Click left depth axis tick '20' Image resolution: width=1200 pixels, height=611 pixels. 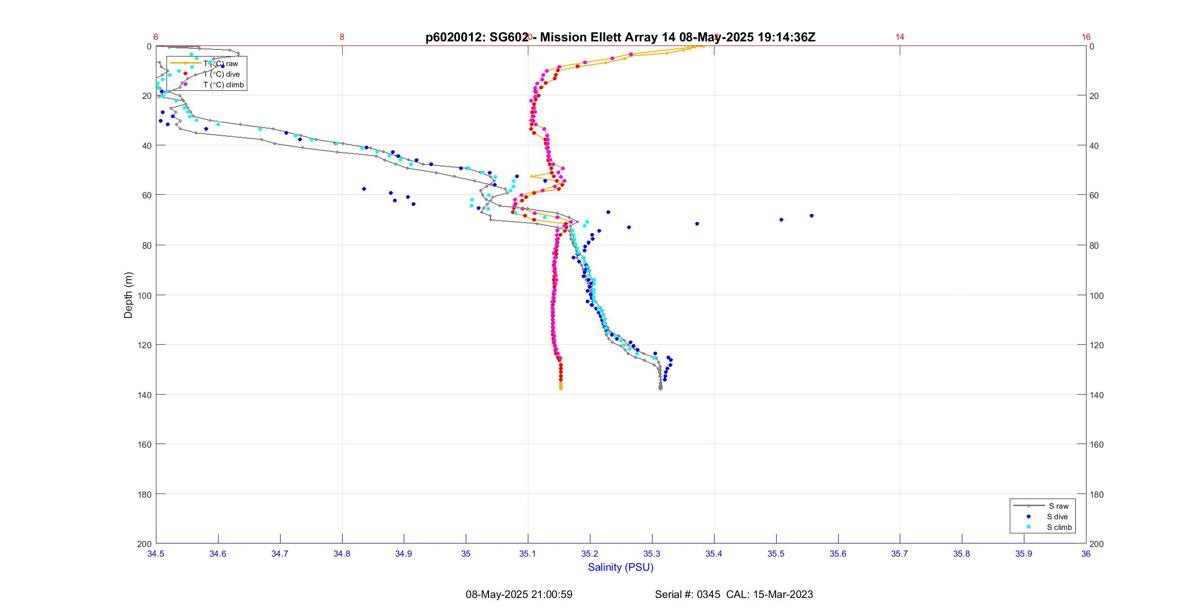[145, 96]
